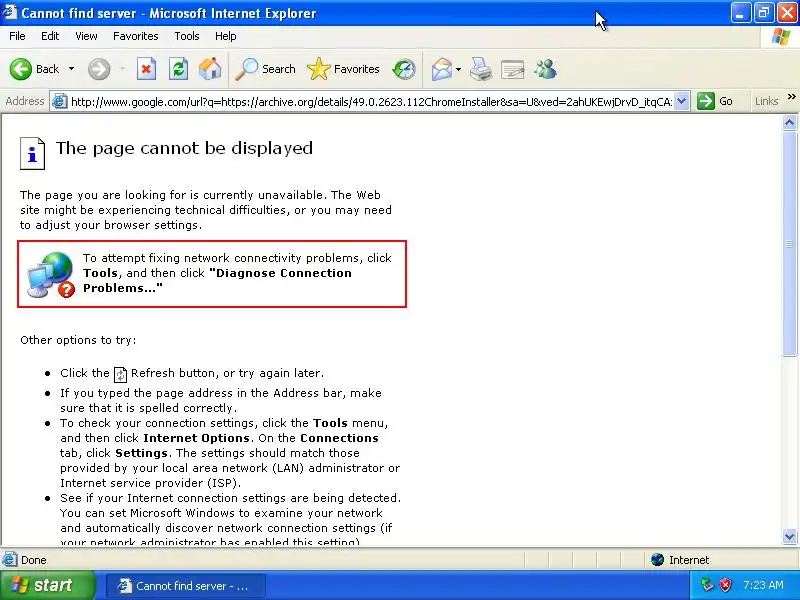Expand the Links toolbar chevron
800x600 pixels.
point(791,96)
